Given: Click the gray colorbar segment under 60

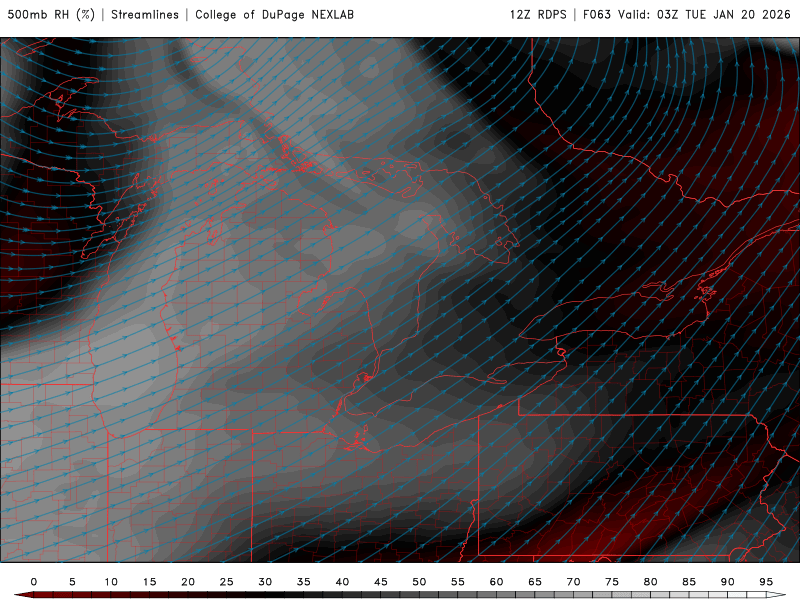Looking at the screenshot, I should pyautogui.click(x=496, y=595).
